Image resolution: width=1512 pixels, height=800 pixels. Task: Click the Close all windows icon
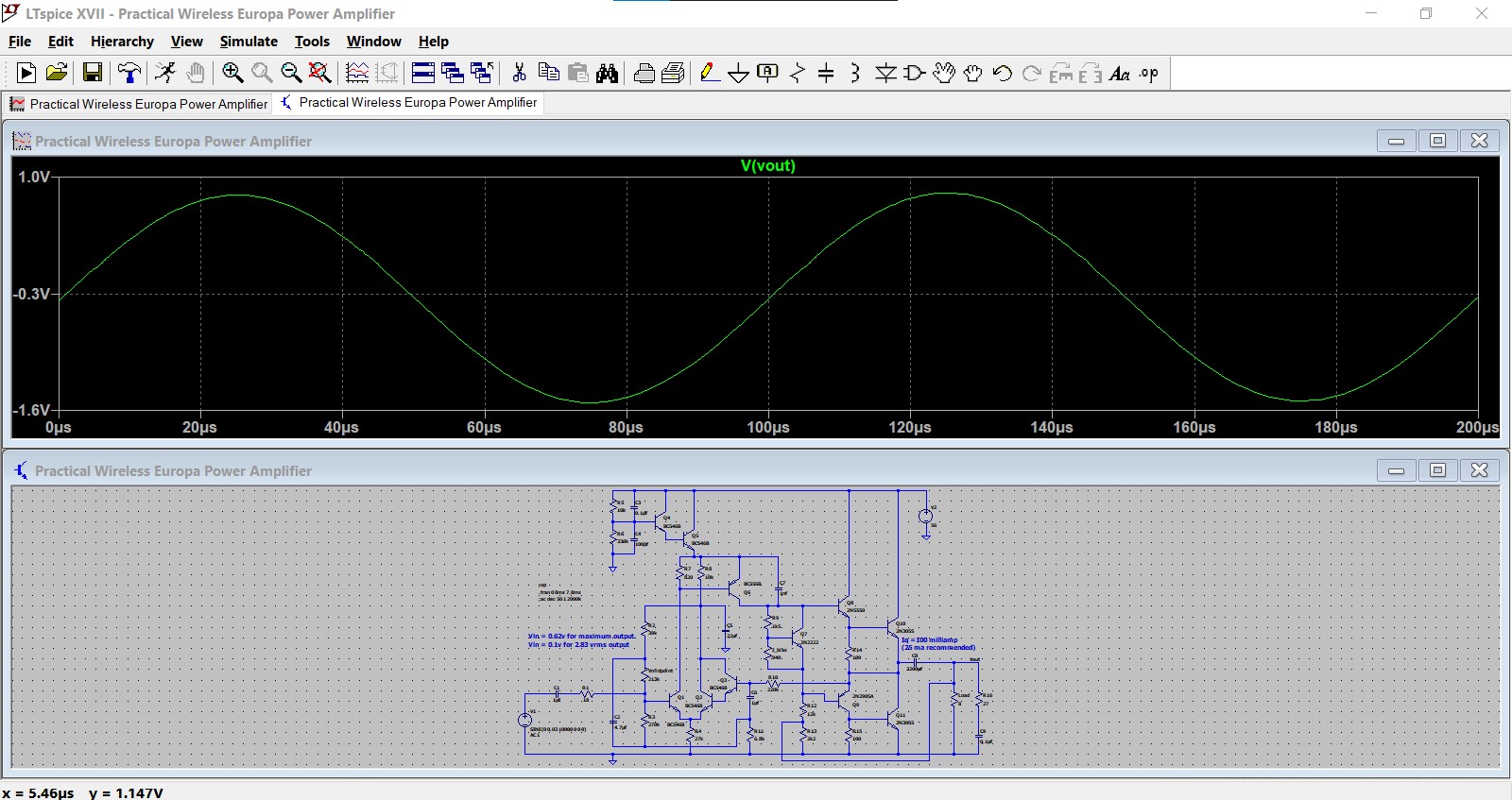482,73
